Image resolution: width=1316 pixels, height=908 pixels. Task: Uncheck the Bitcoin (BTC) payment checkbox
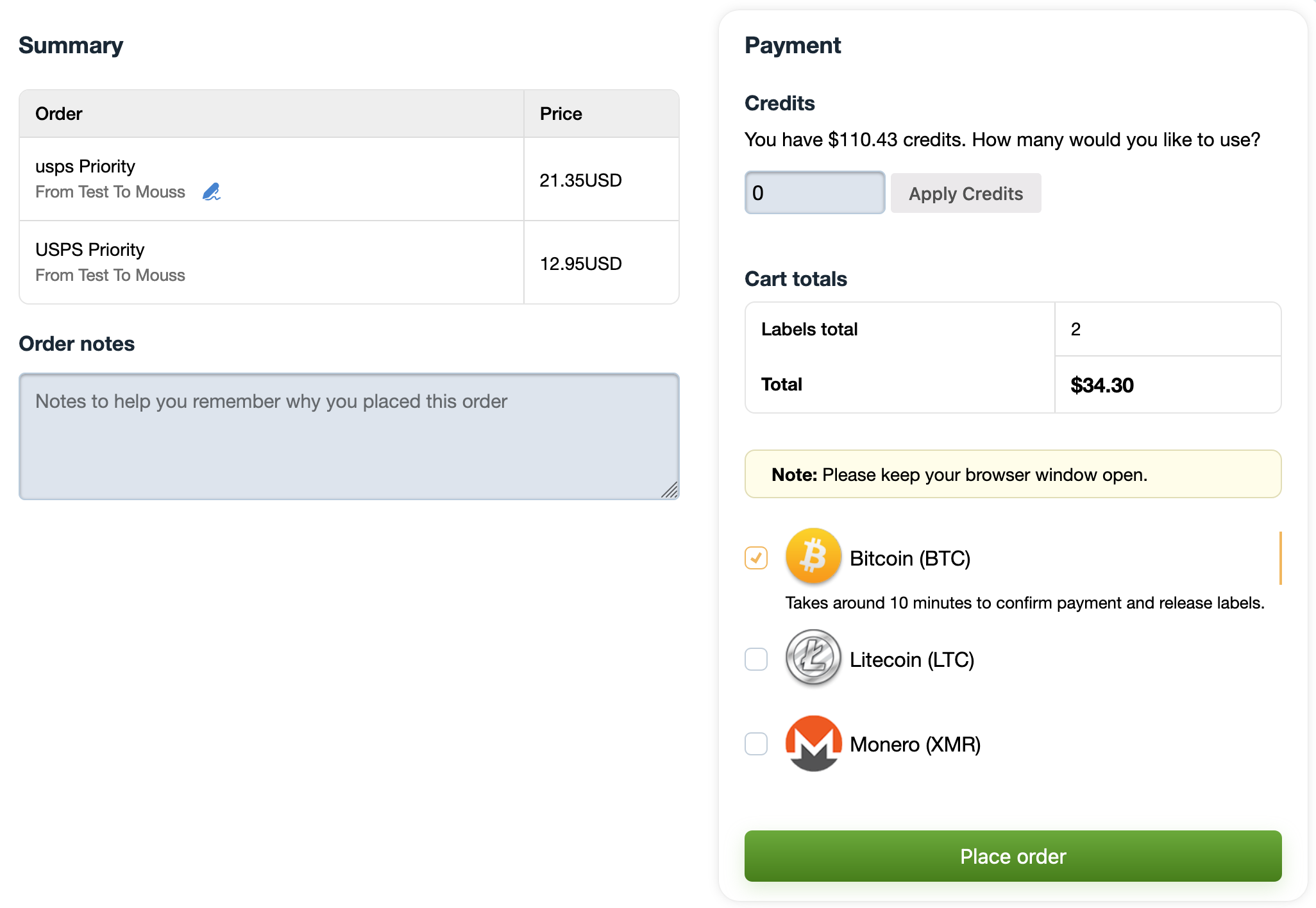pyautogui.click(x=756, y=558)
